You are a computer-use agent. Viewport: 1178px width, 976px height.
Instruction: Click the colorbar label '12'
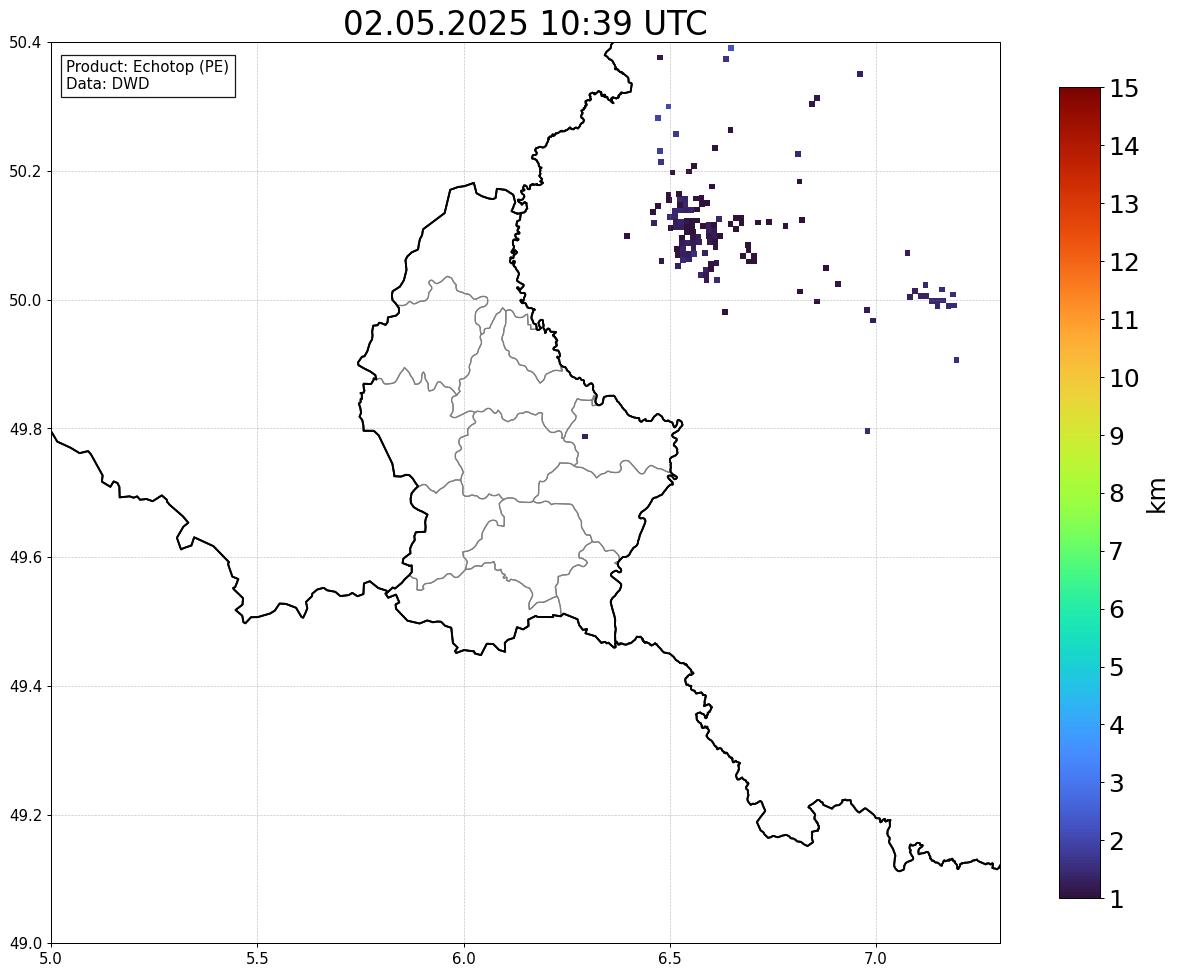click(1124, 262)
